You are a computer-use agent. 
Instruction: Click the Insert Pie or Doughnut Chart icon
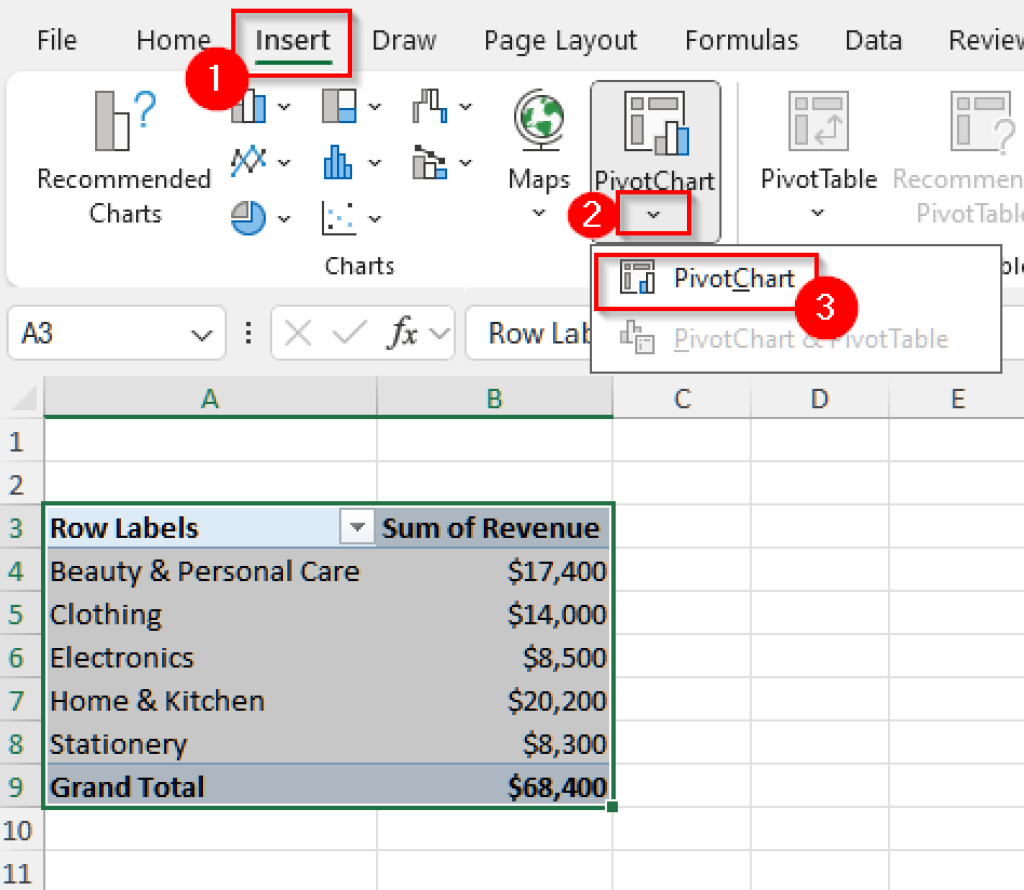[x=248, y=217]
